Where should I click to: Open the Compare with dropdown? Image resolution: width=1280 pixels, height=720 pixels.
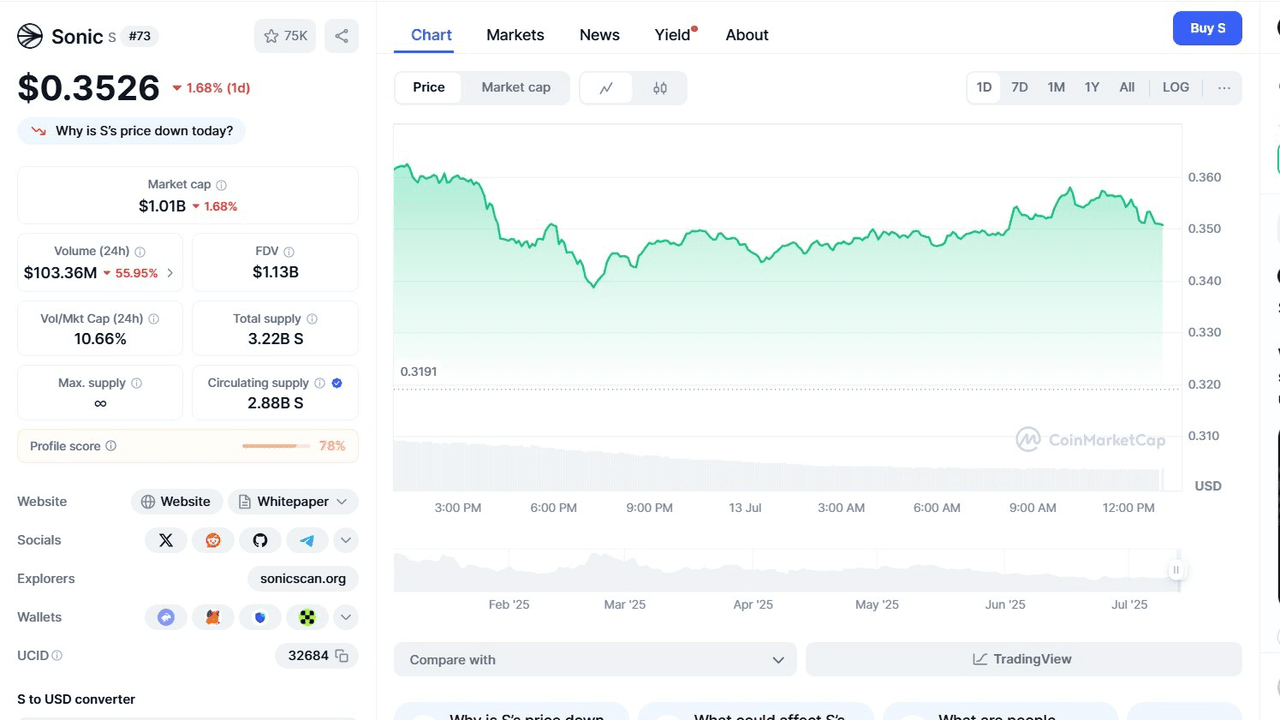click(595, 660)
